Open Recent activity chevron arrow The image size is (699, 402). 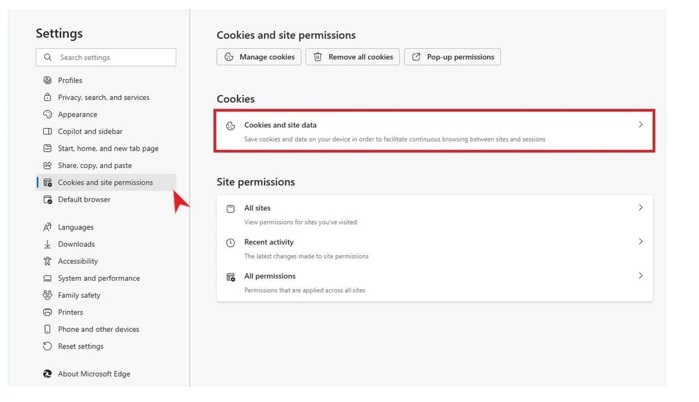pyautogui.click(x=640, y=242)
